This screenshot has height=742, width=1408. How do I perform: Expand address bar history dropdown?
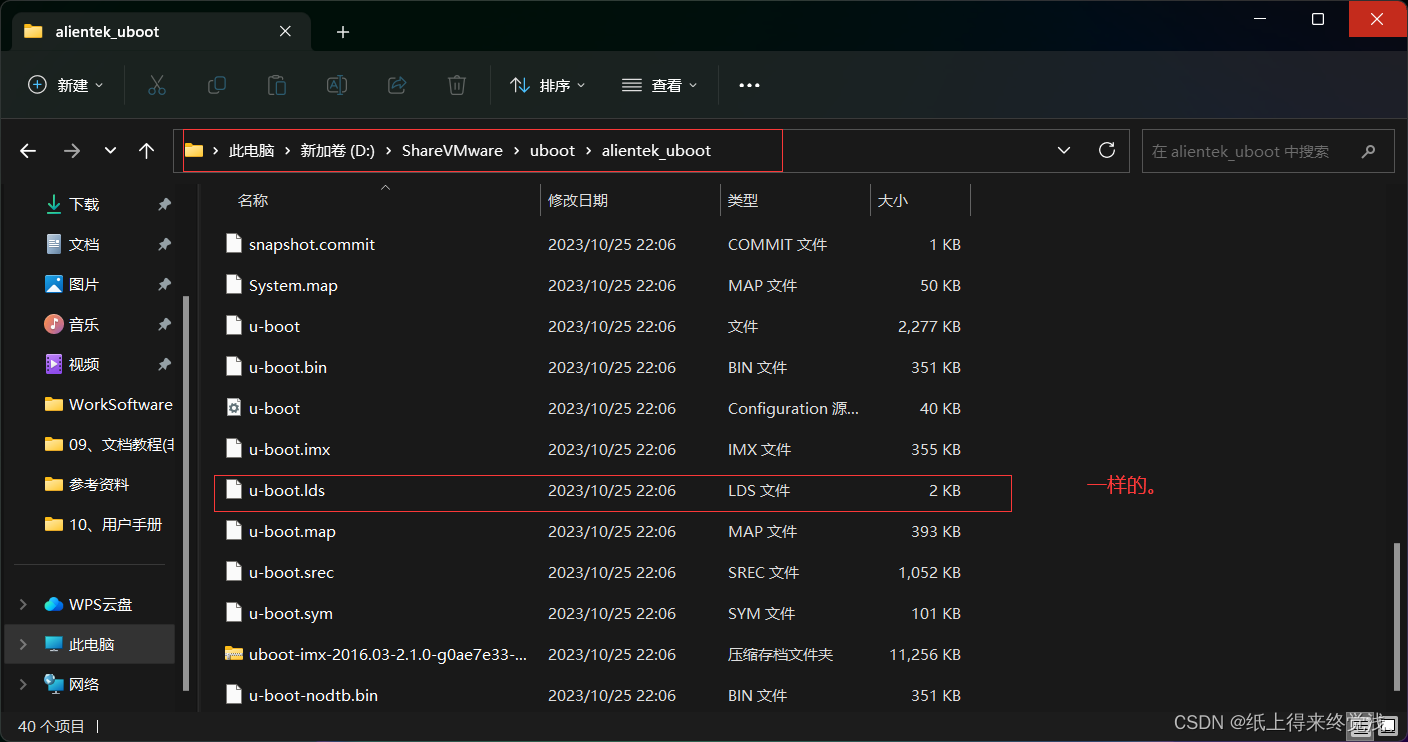point(1063,150)
